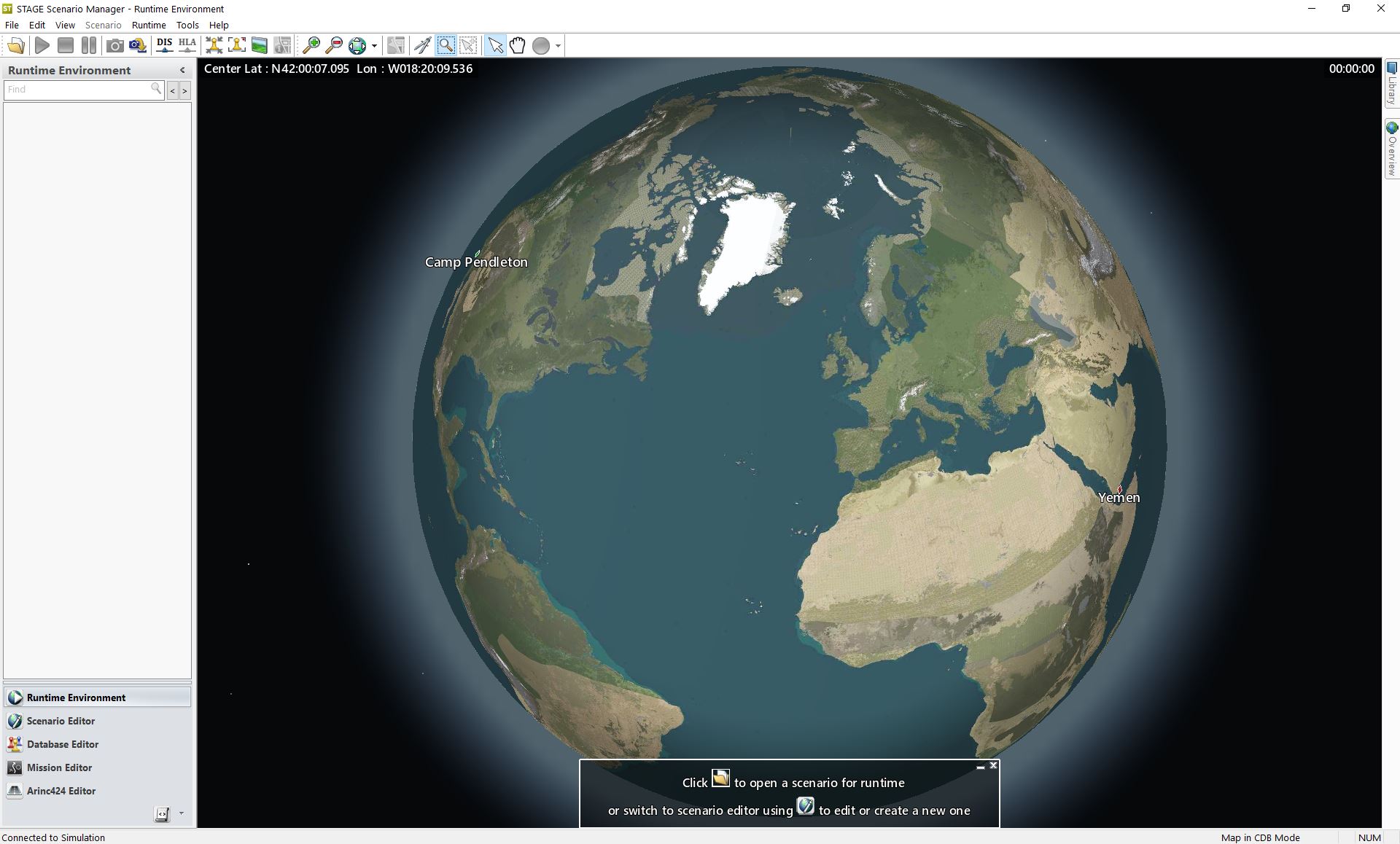Click the zoom in magnifier icon
This screenshot has height=844, width=1400.
(311, 46)
